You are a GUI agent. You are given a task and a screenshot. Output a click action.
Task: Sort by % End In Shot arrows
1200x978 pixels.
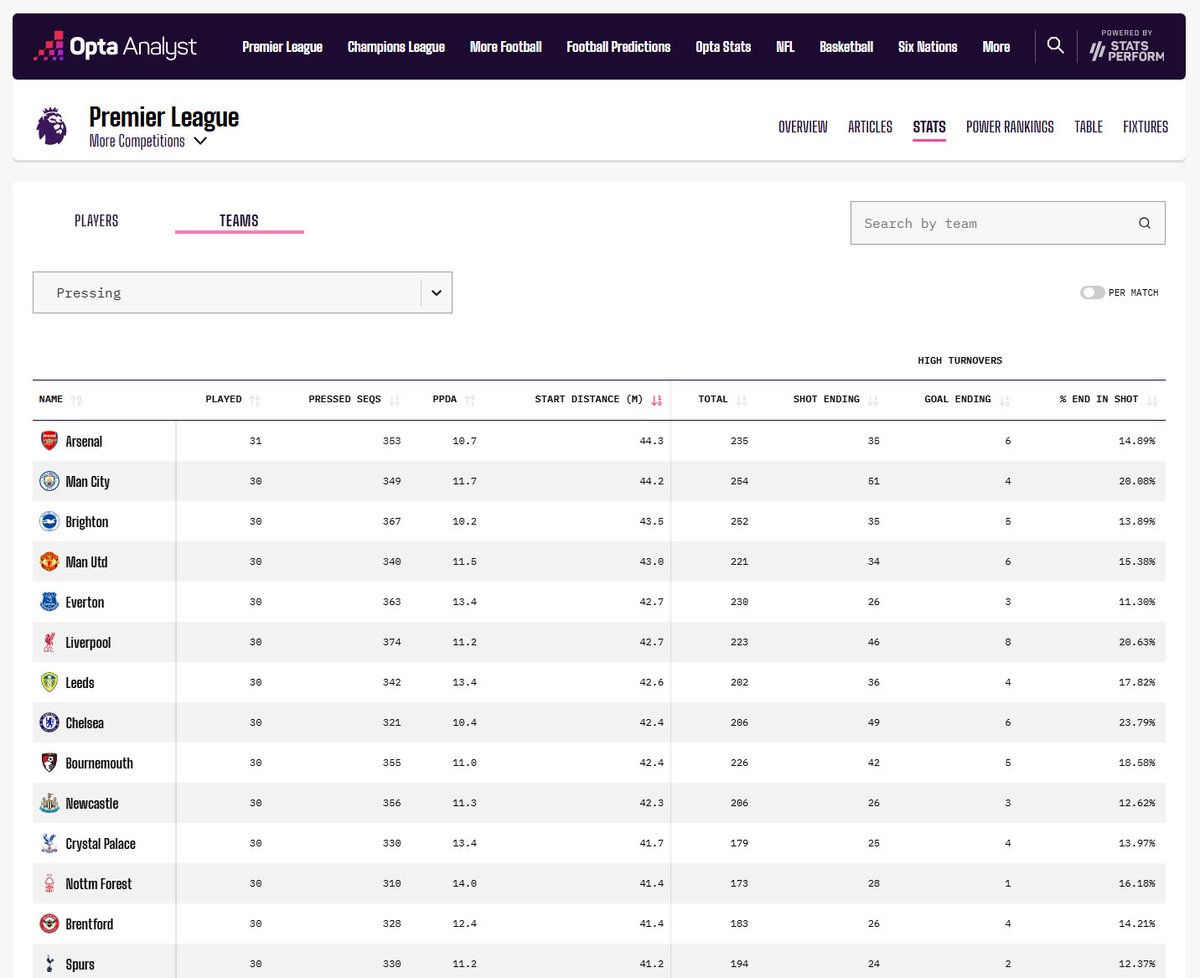click(x=1151, y=400)
